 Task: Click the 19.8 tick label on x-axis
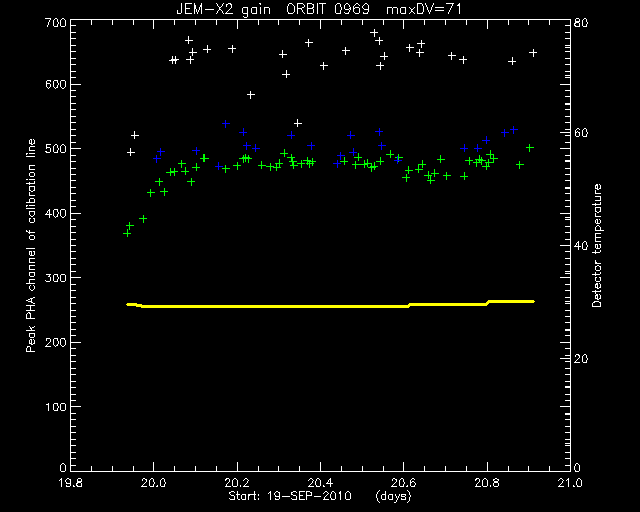pos(71,483)
